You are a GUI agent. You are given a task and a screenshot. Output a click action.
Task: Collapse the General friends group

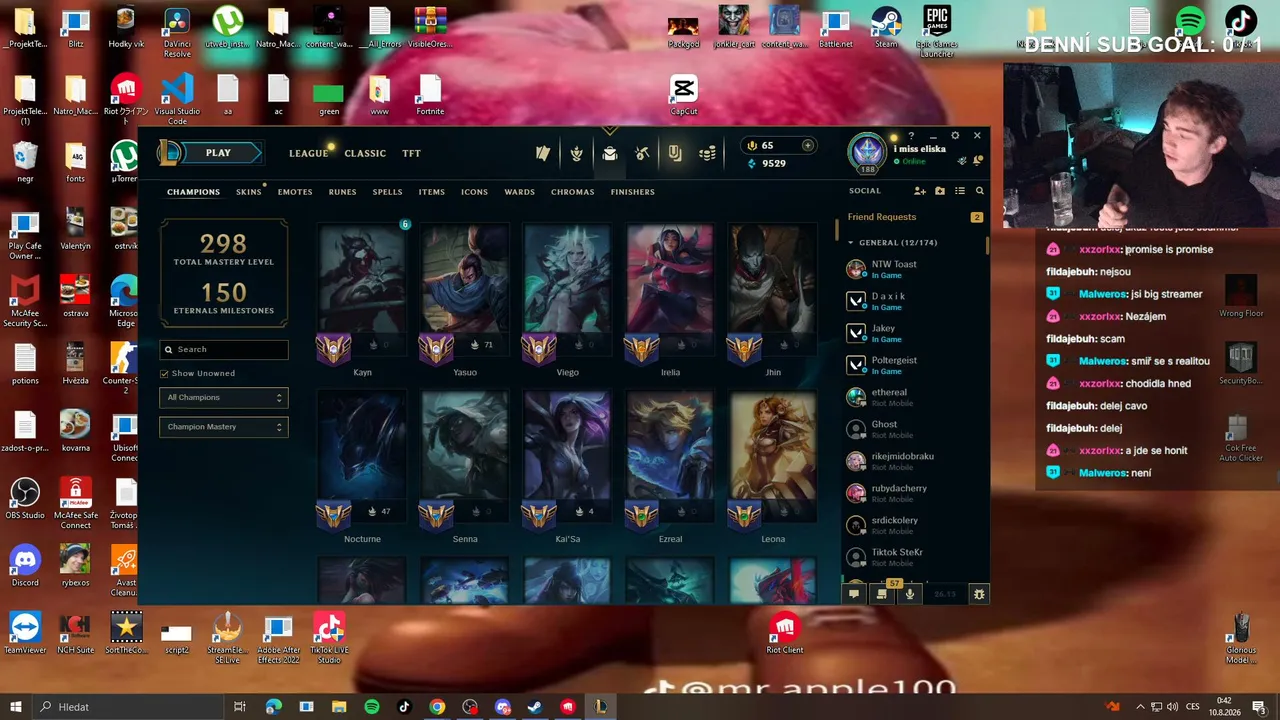point(851,243)
